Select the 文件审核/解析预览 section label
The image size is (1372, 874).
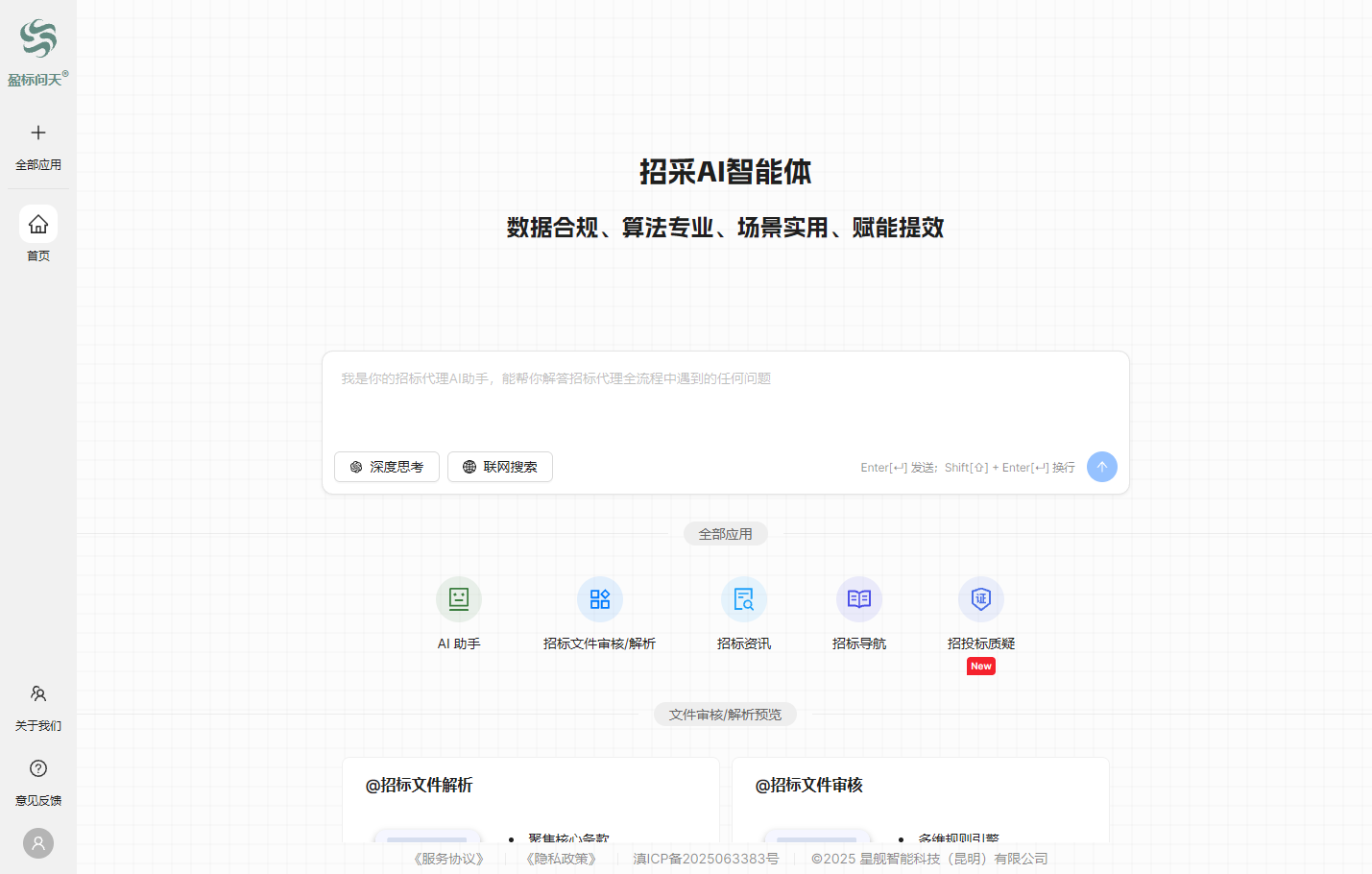(x=726, y=715)
